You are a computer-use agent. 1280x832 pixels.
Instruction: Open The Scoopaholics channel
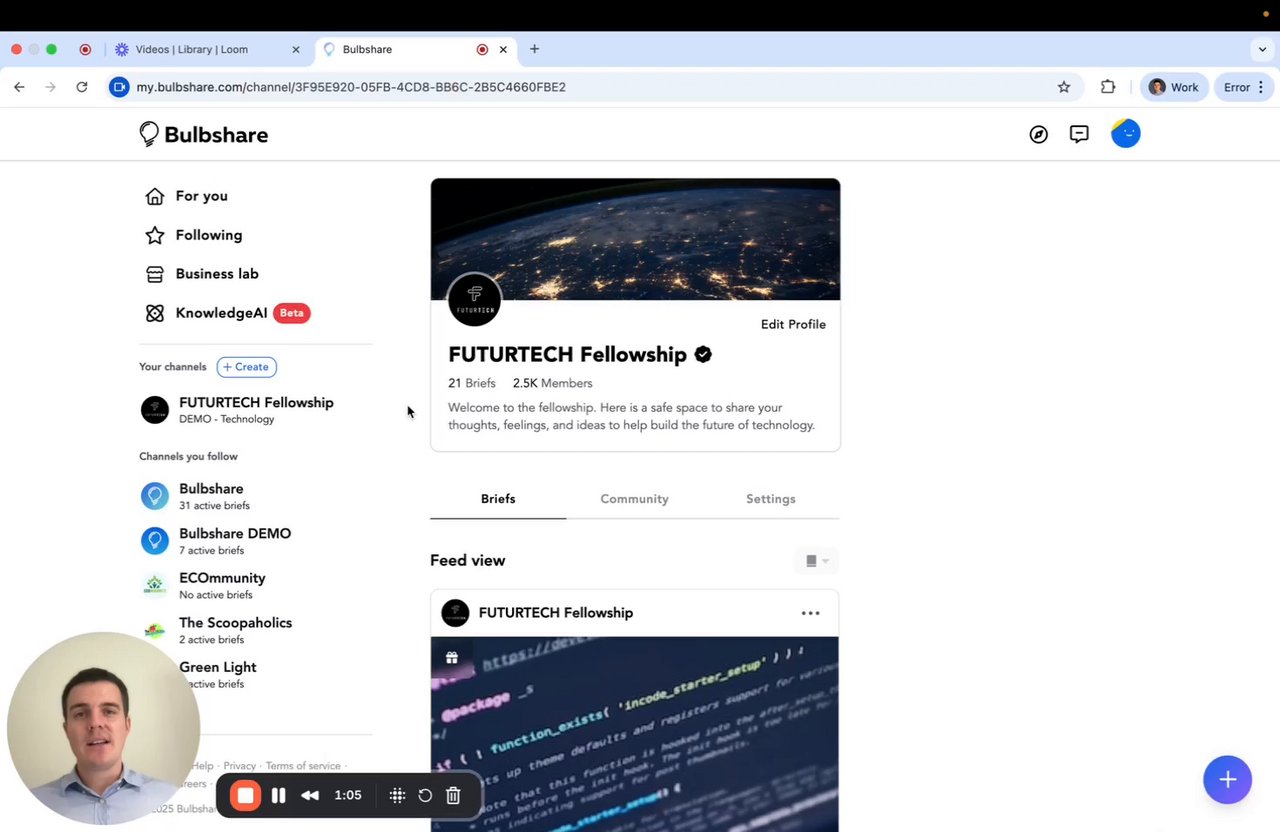click(235, 630)
